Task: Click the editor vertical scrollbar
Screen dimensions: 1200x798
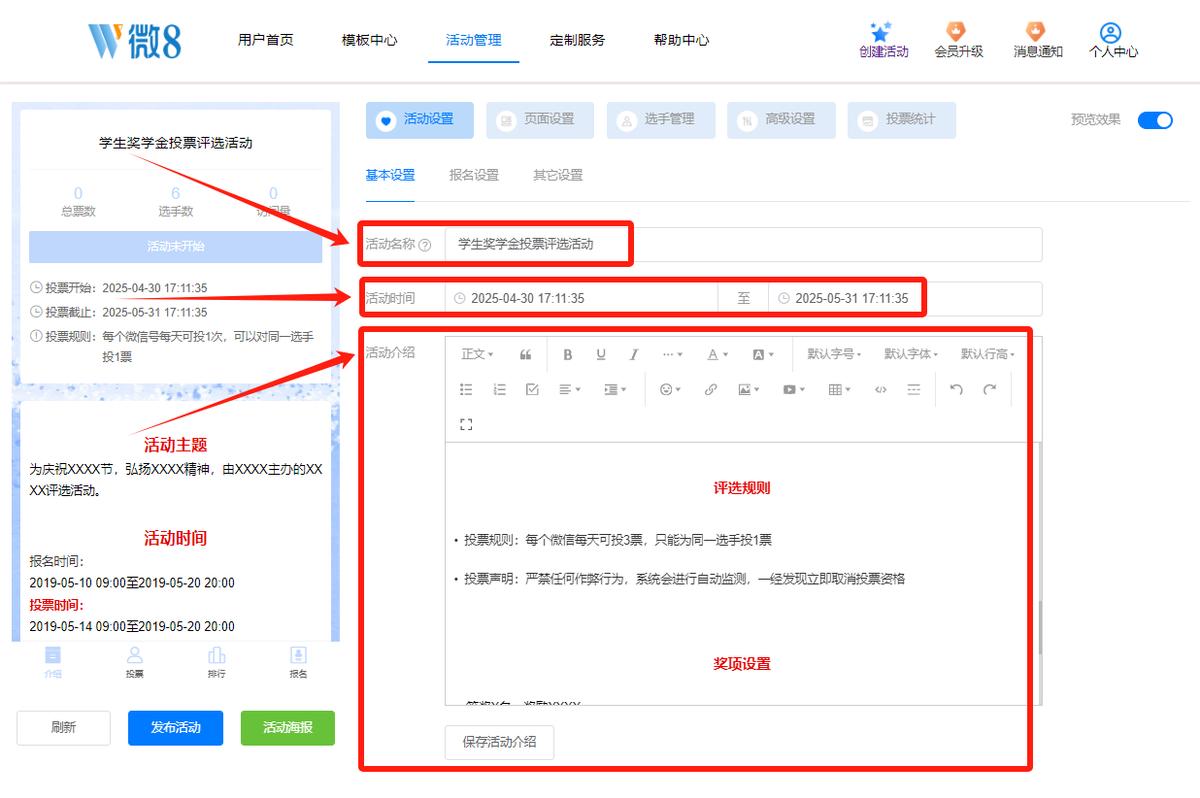Action: [1038, 627]
